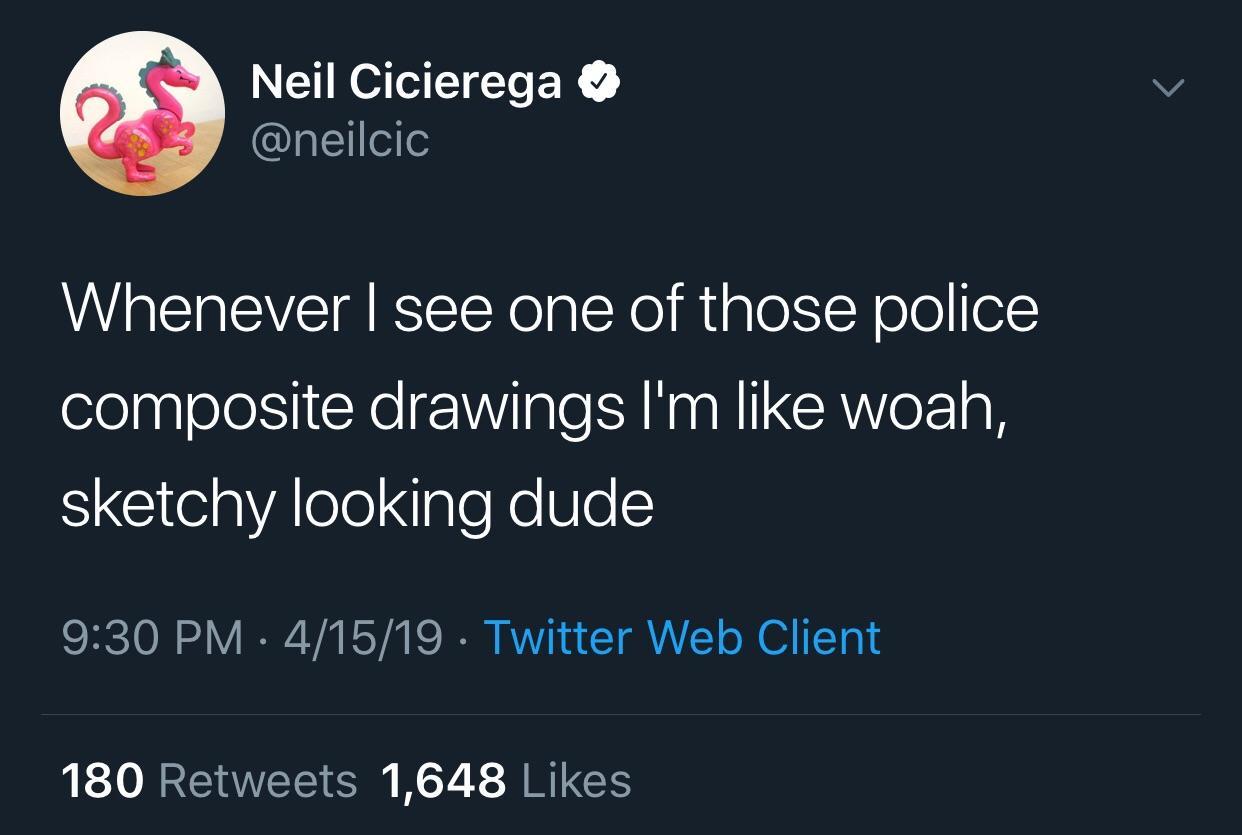This screenshot has height=835, width=1242.
Task: Click the 4/15/19 tweet date
Action: 363,638
